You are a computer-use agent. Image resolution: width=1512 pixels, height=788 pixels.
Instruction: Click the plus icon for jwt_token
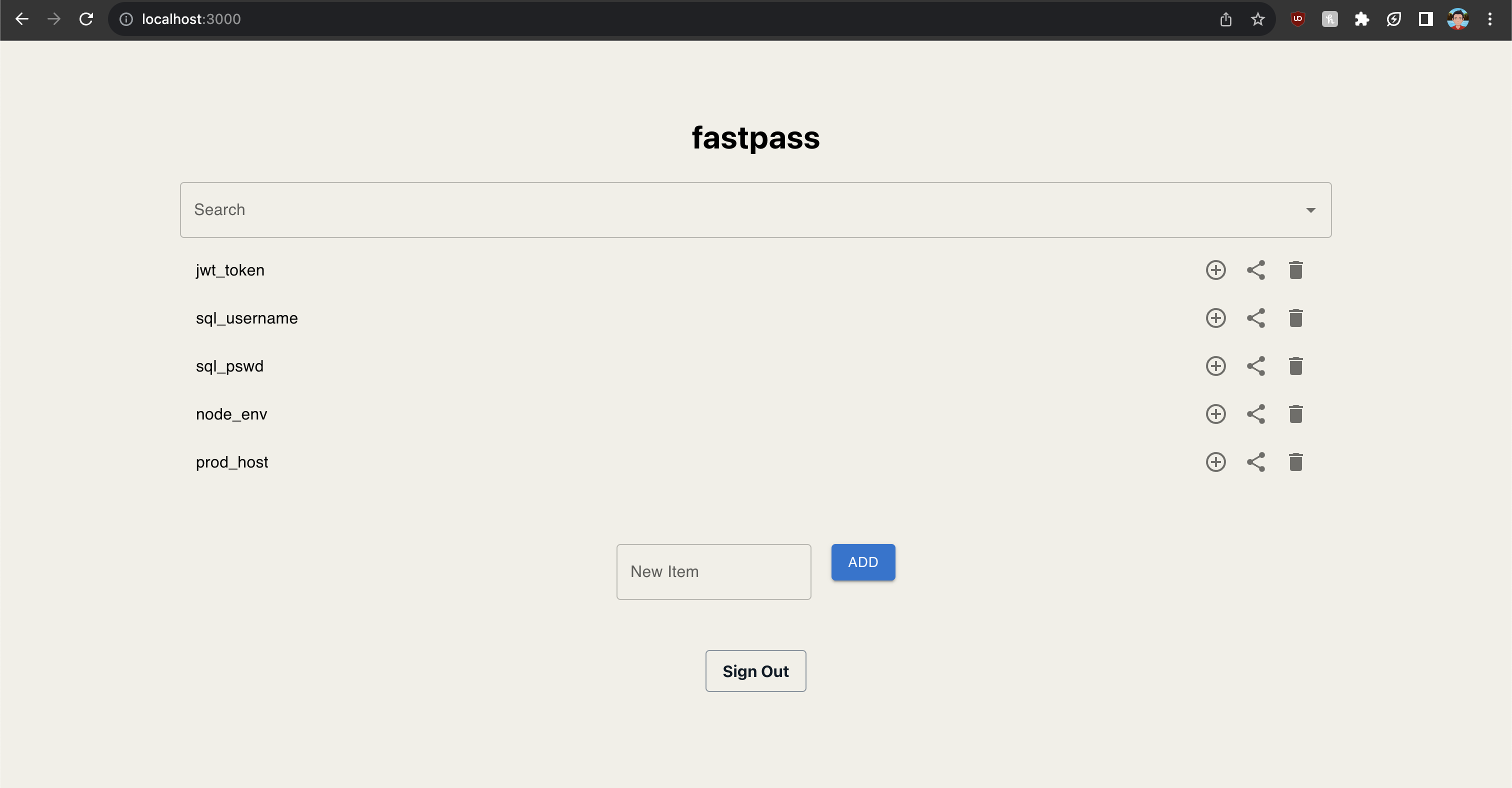(x=1215, y=270)
